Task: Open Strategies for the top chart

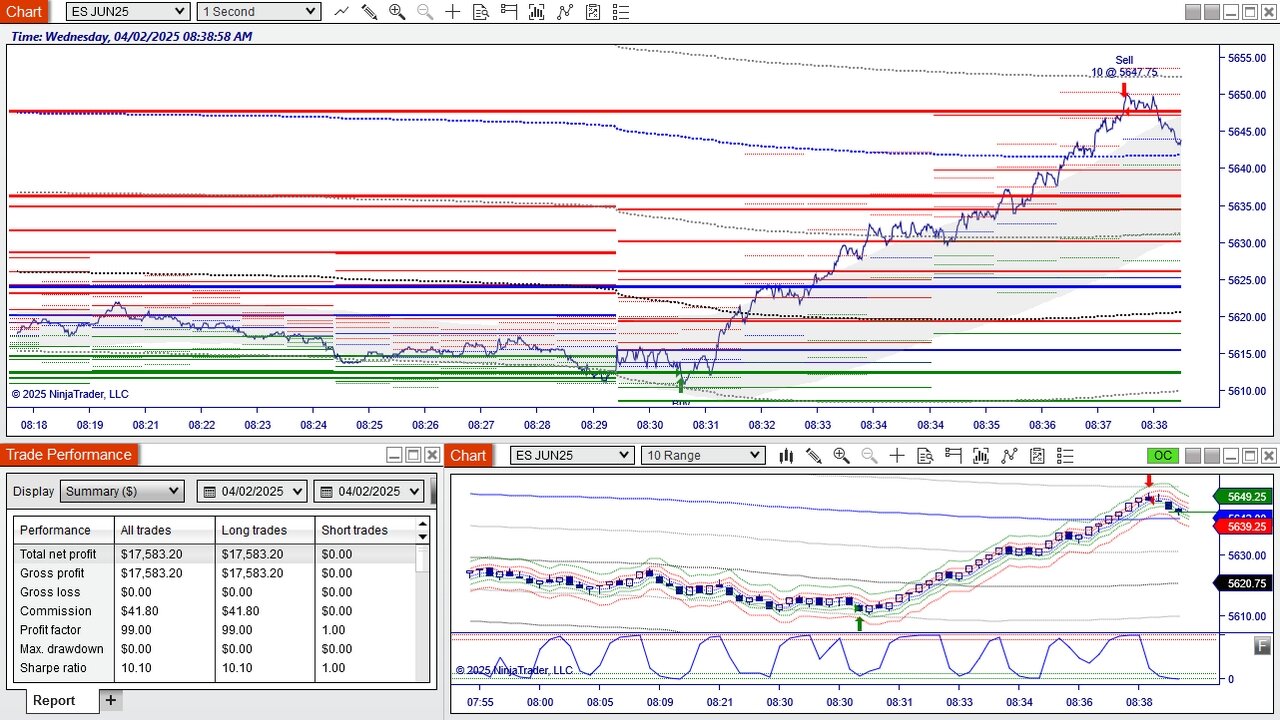Action: coord(565,12)
